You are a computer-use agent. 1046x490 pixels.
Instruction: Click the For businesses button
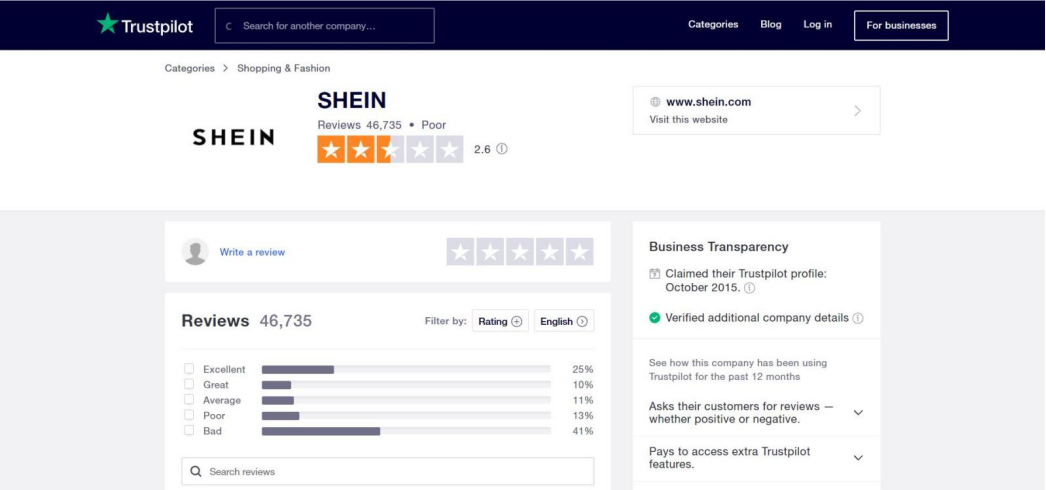click(x=901, y=26)
